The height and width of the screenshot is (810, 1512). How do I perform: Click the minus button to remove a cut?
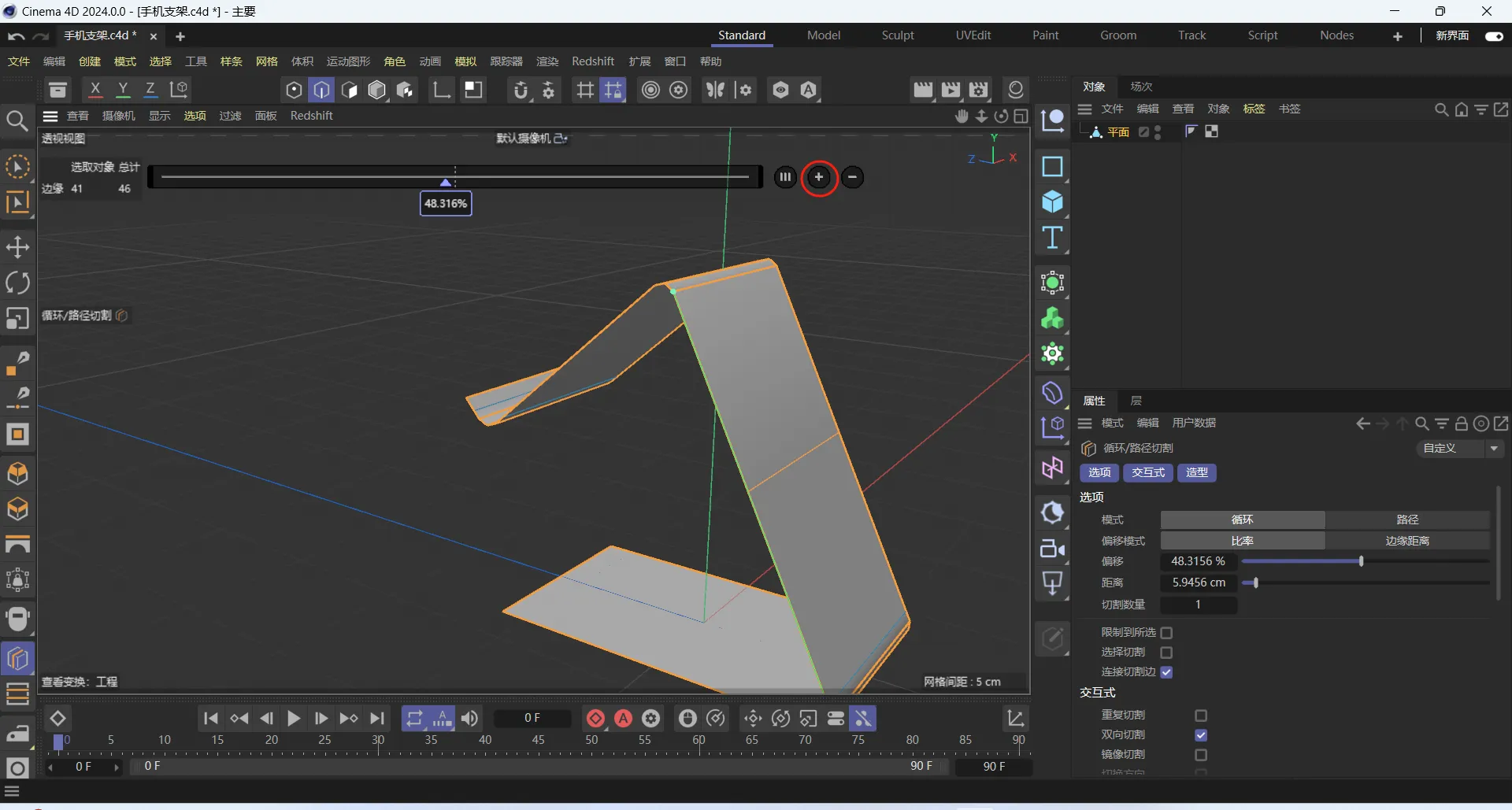tap(852, 177)
